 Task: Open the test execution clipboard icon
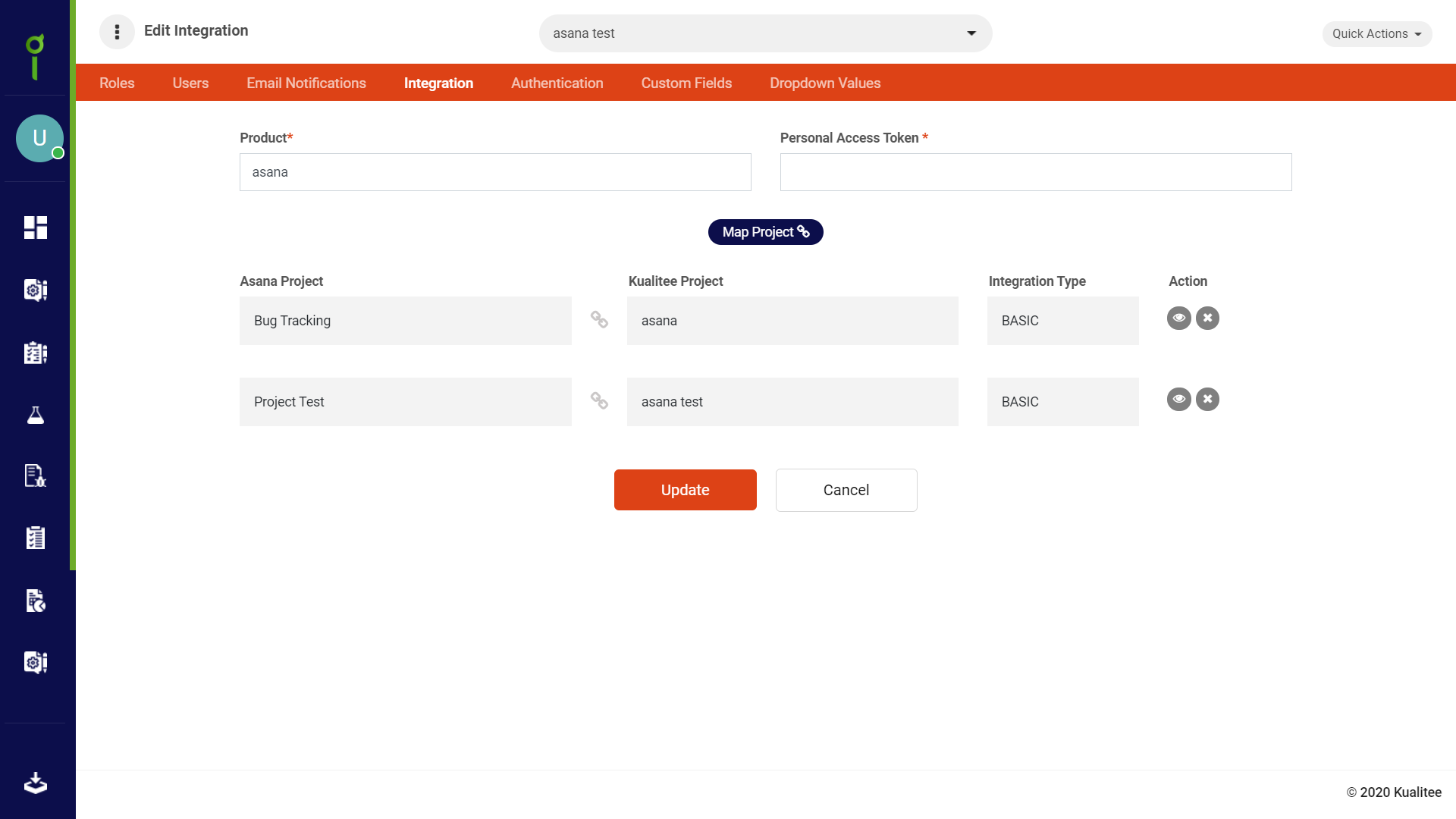(x=36, y=538)
